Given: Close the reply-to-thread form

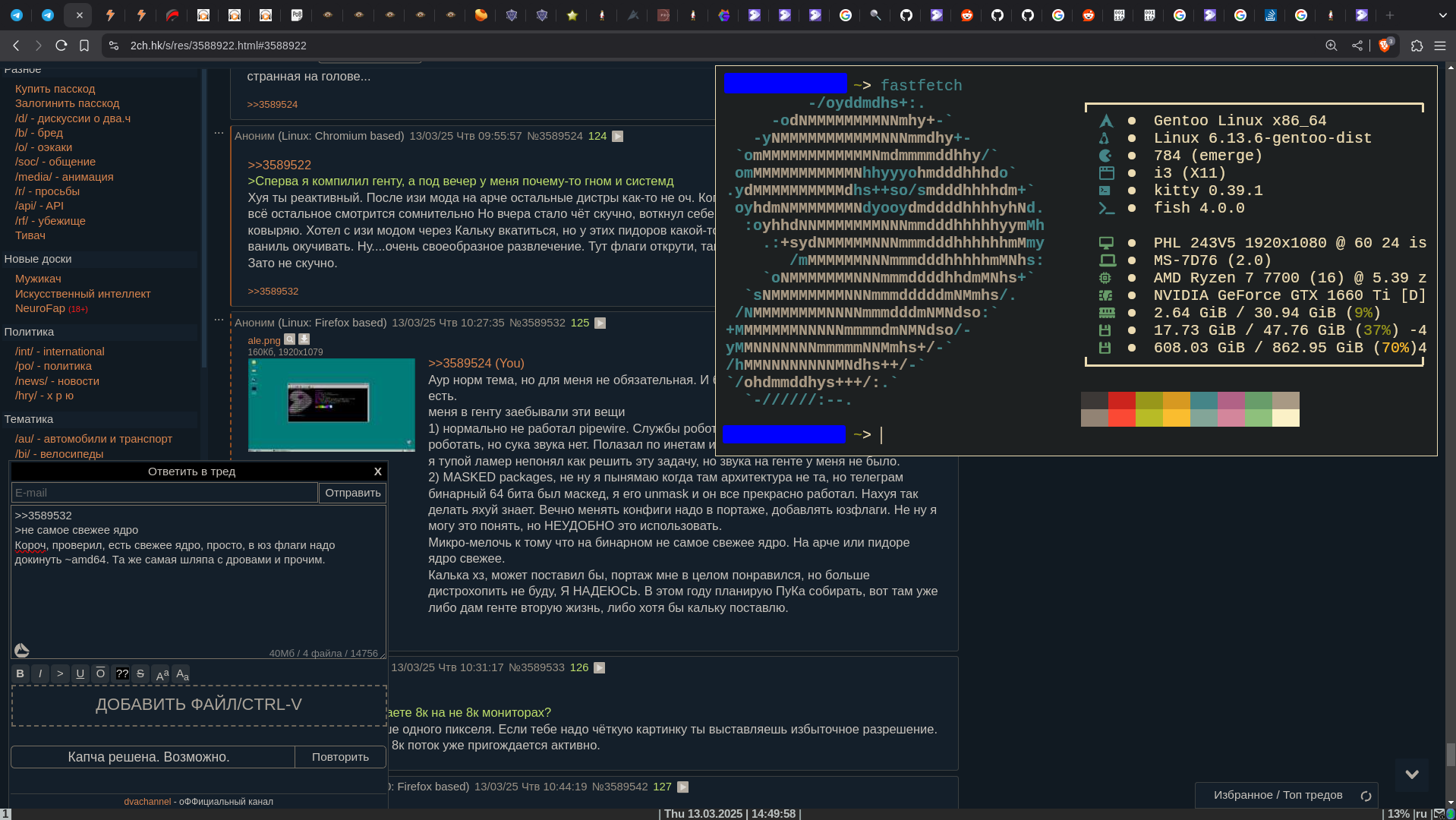Looking at the screenshot, I should pyautogui.click(x=377, y=471).
